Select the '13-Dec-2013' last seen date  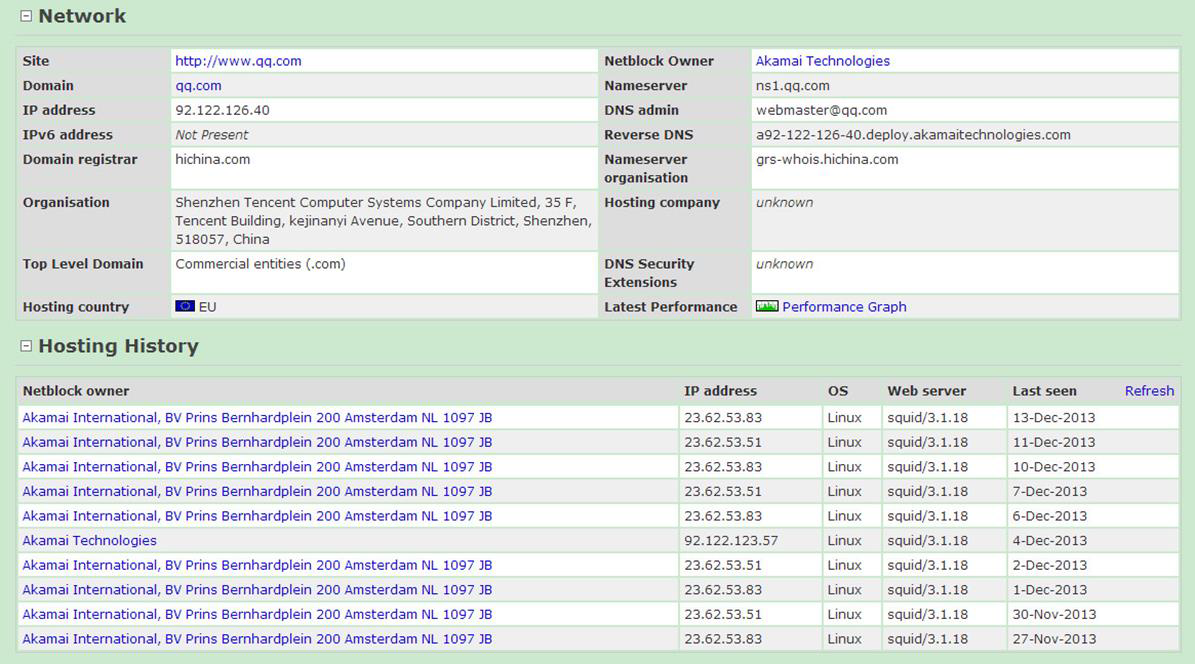(x=1054, y=418)
